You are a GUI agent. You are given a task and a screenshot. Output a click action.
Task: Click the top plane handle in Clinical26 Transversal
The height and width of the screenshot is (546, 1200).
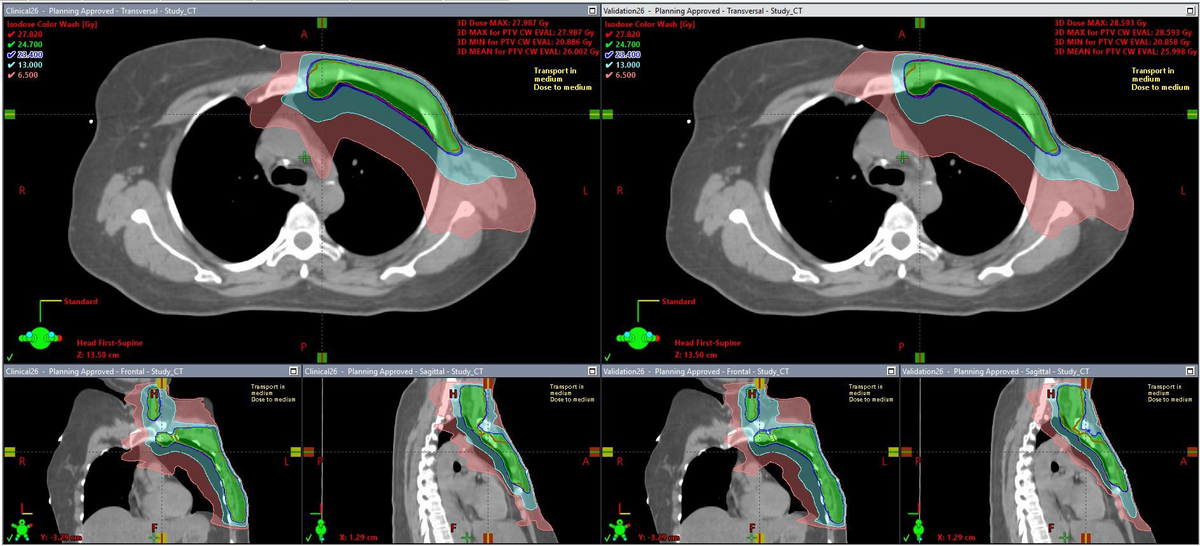(x=322, y=22)
